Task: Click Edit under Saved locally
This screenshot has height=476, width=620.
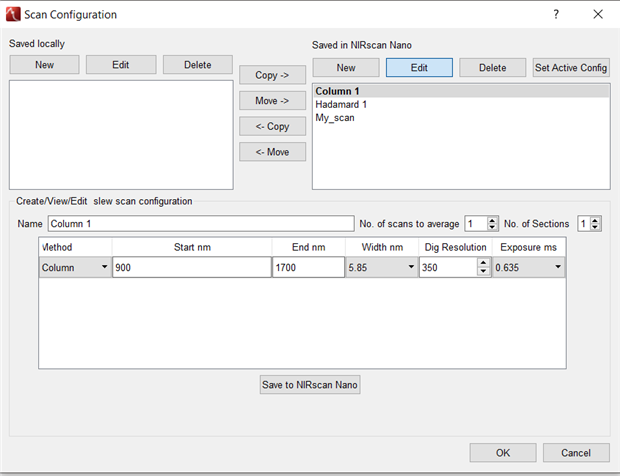Action: (x=121, y=65)
